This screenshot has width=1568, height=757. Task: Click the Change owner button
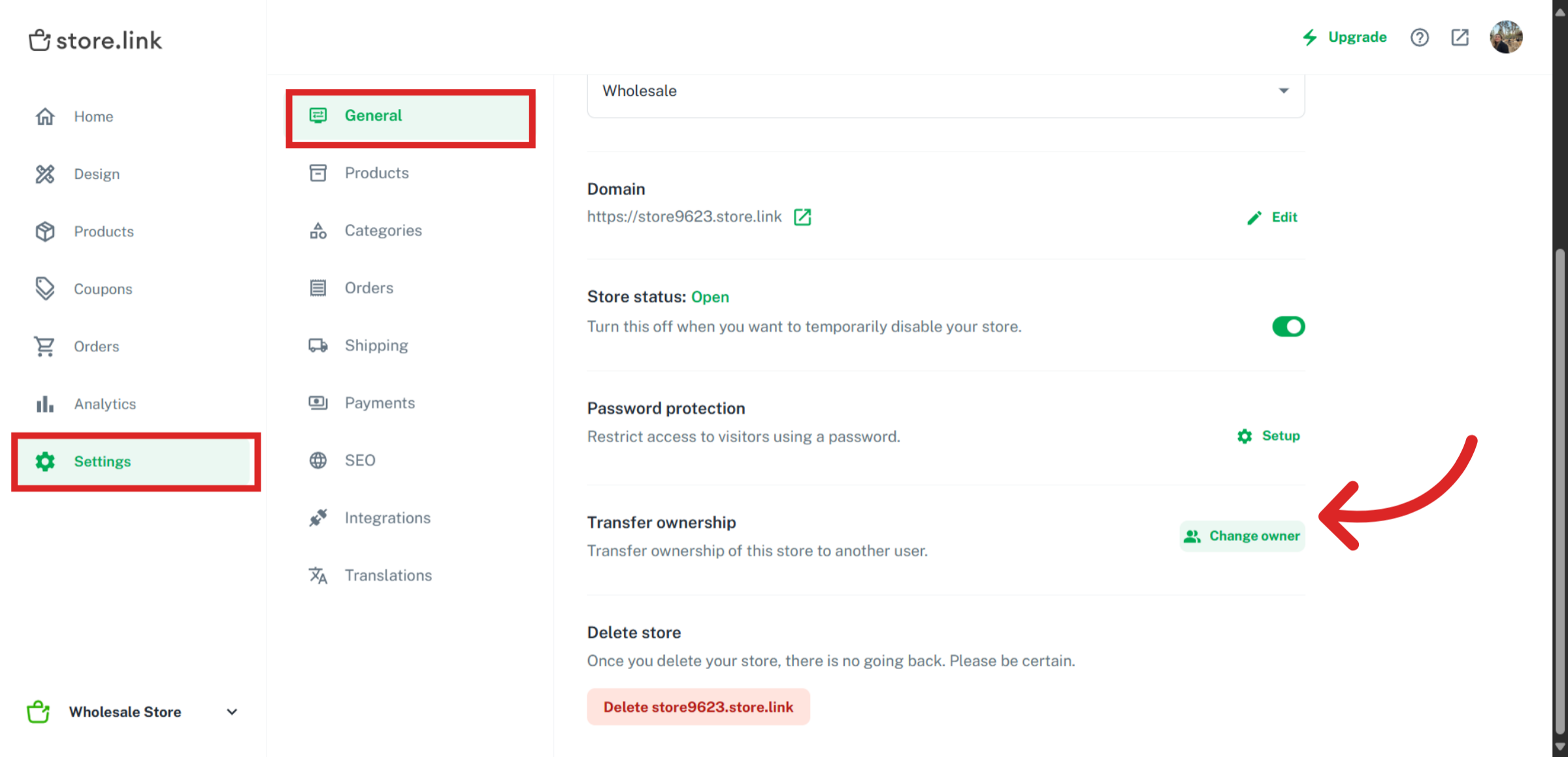click(1242, 536)
